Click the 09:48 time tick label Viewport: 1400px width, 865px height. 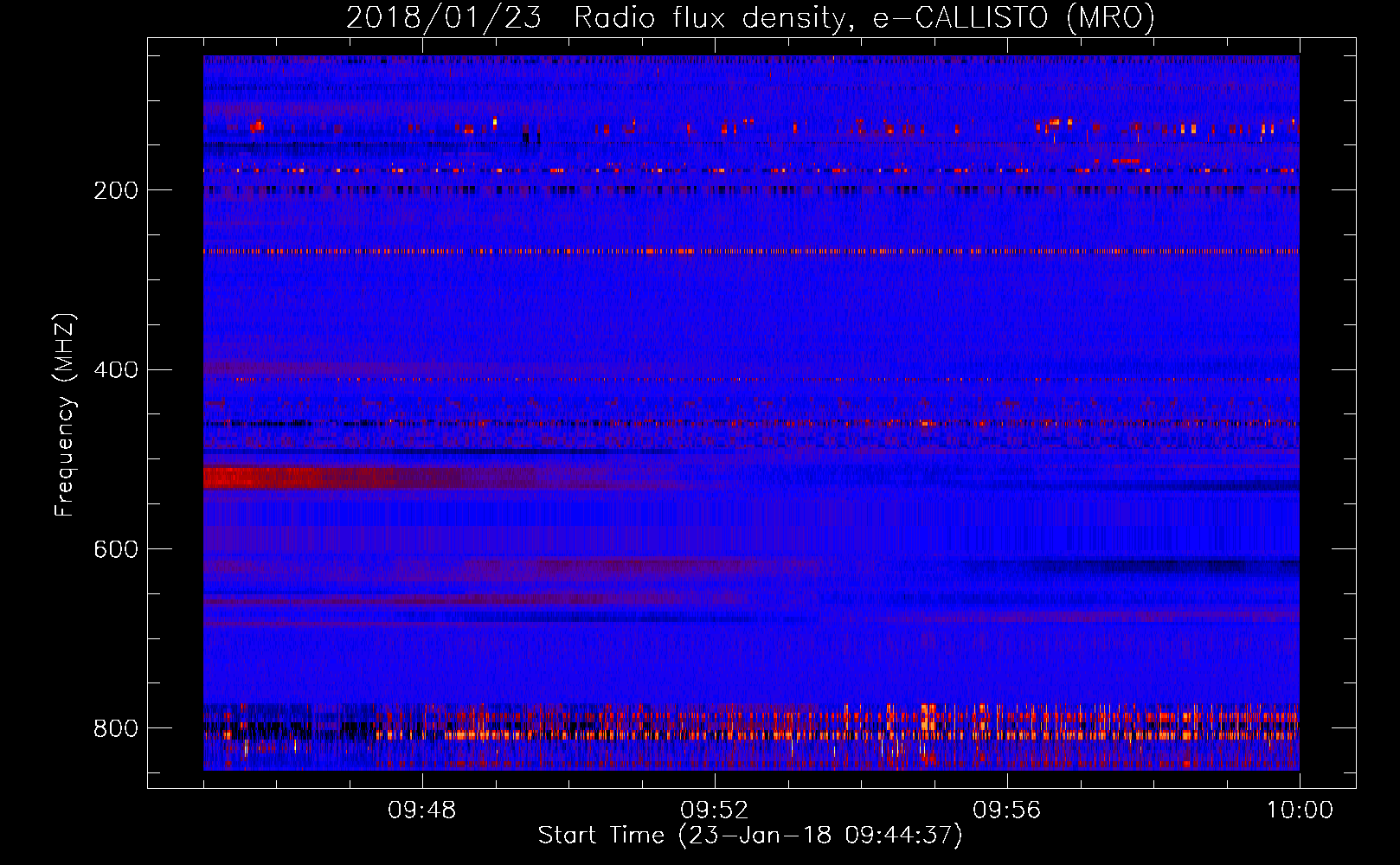coord(422,811)
